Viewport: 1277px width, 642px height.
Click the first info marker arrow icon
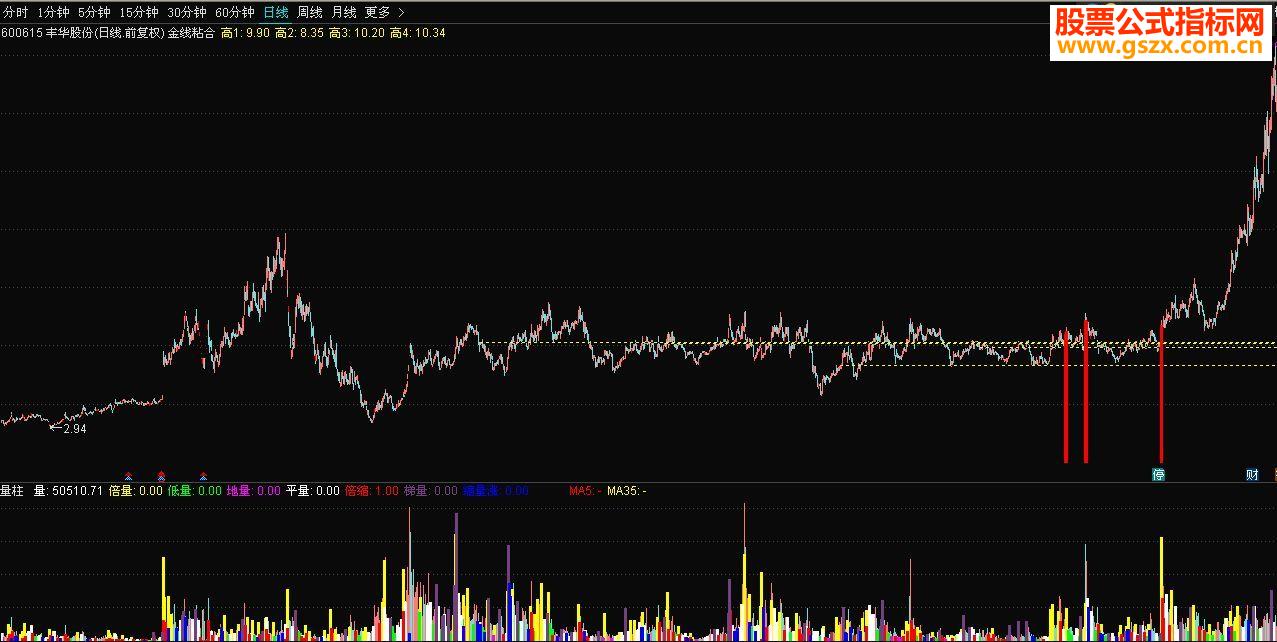[x=128, y=476]
